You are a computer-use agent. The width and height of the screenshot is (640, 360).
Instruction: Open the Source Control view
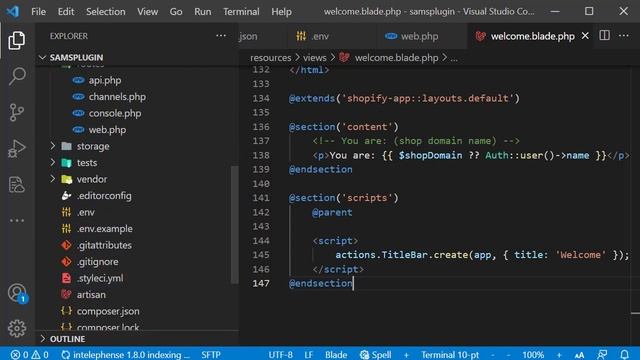[17, 112]
